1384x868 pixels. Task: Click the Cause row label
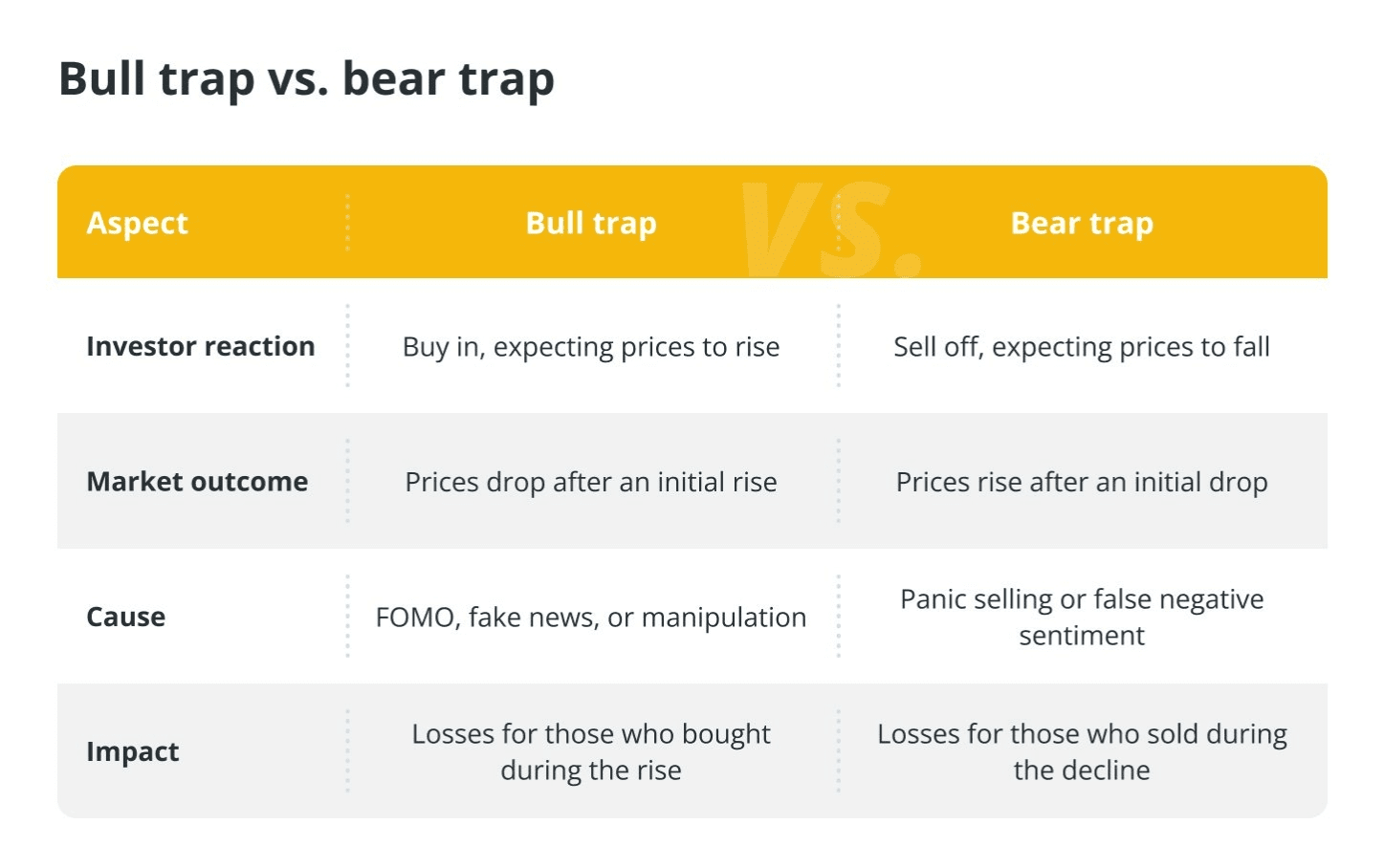point(126,617)
